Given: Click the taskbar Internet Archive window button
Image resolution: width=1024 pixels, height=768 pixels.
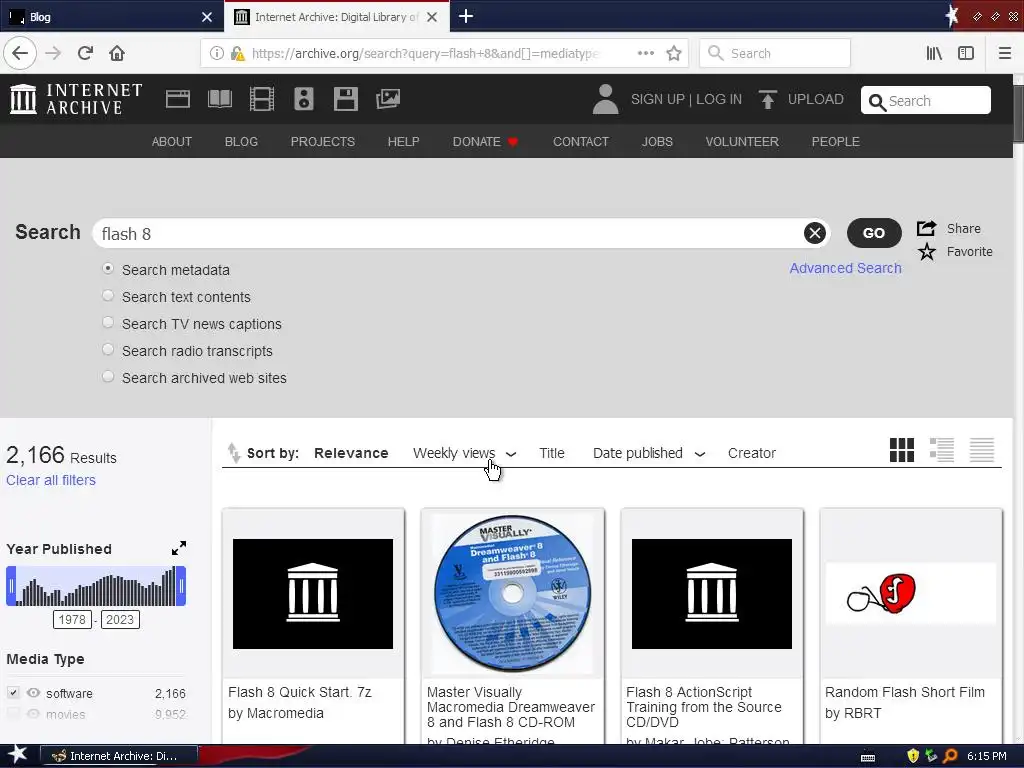Looking at the screenshot, I should tap(119, 756).
